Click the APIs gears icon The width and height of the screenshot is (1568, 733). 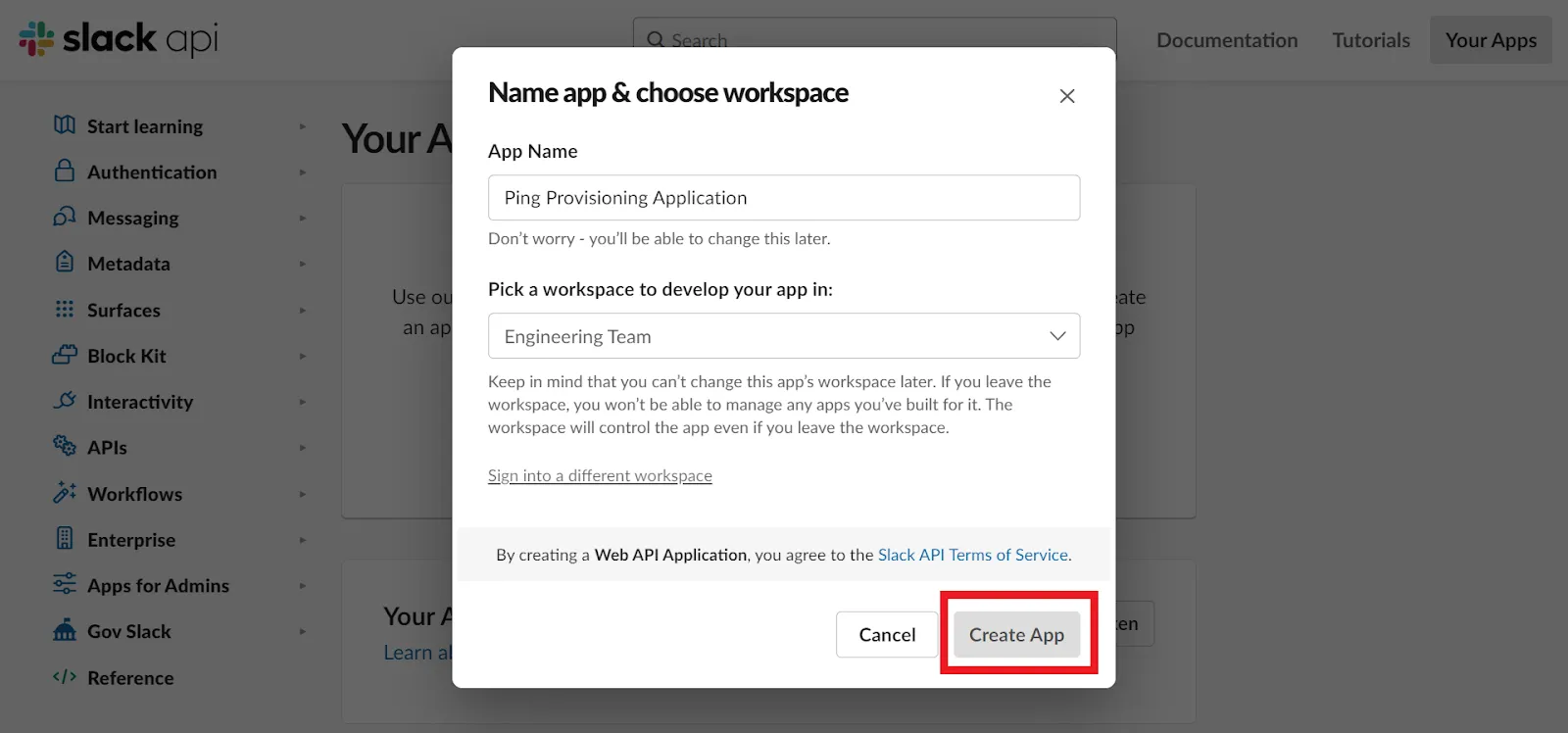coord(65,446)
